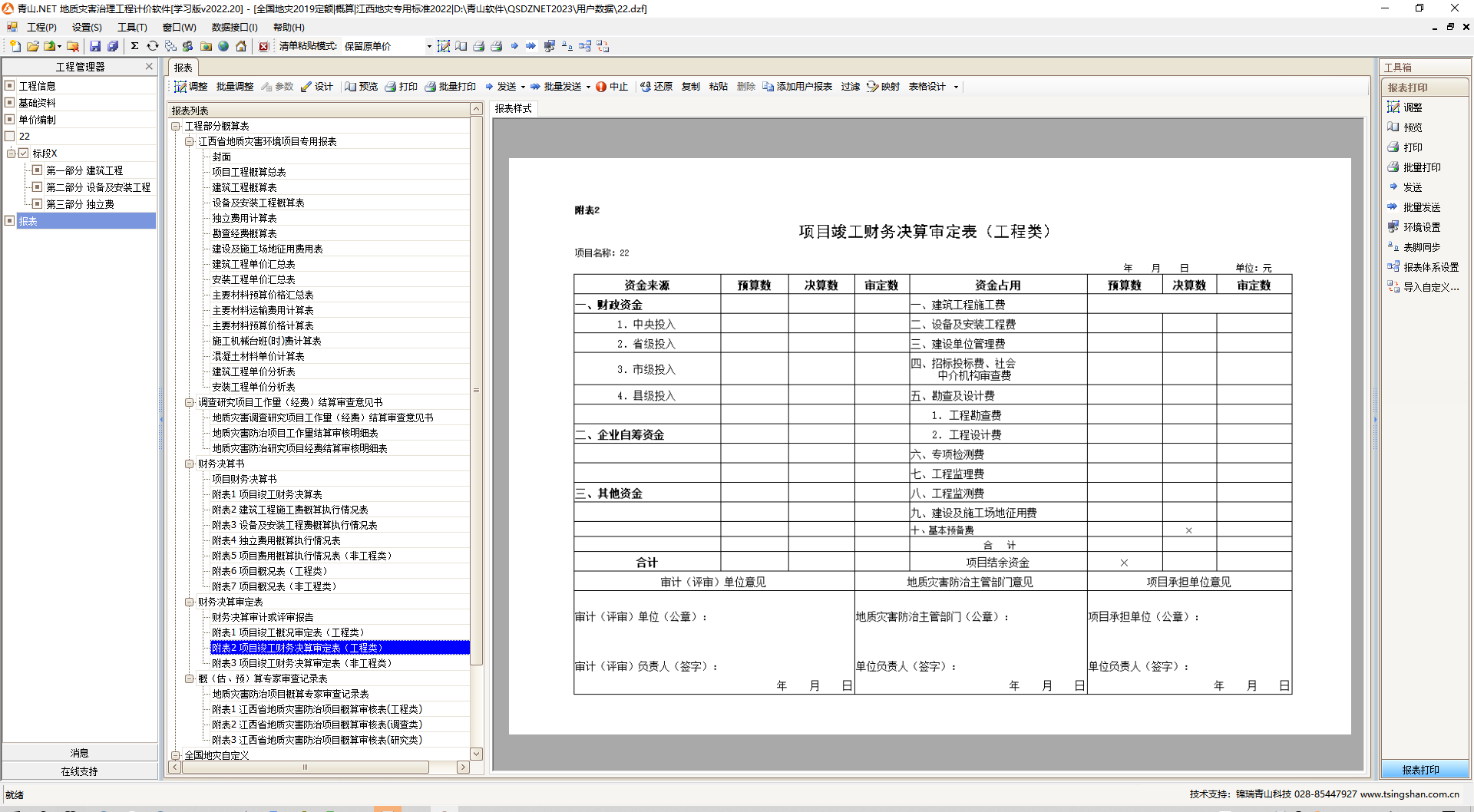
Task: Click the Save (floppy disk) toolbar icon
Action: click(x=95, y=46)
